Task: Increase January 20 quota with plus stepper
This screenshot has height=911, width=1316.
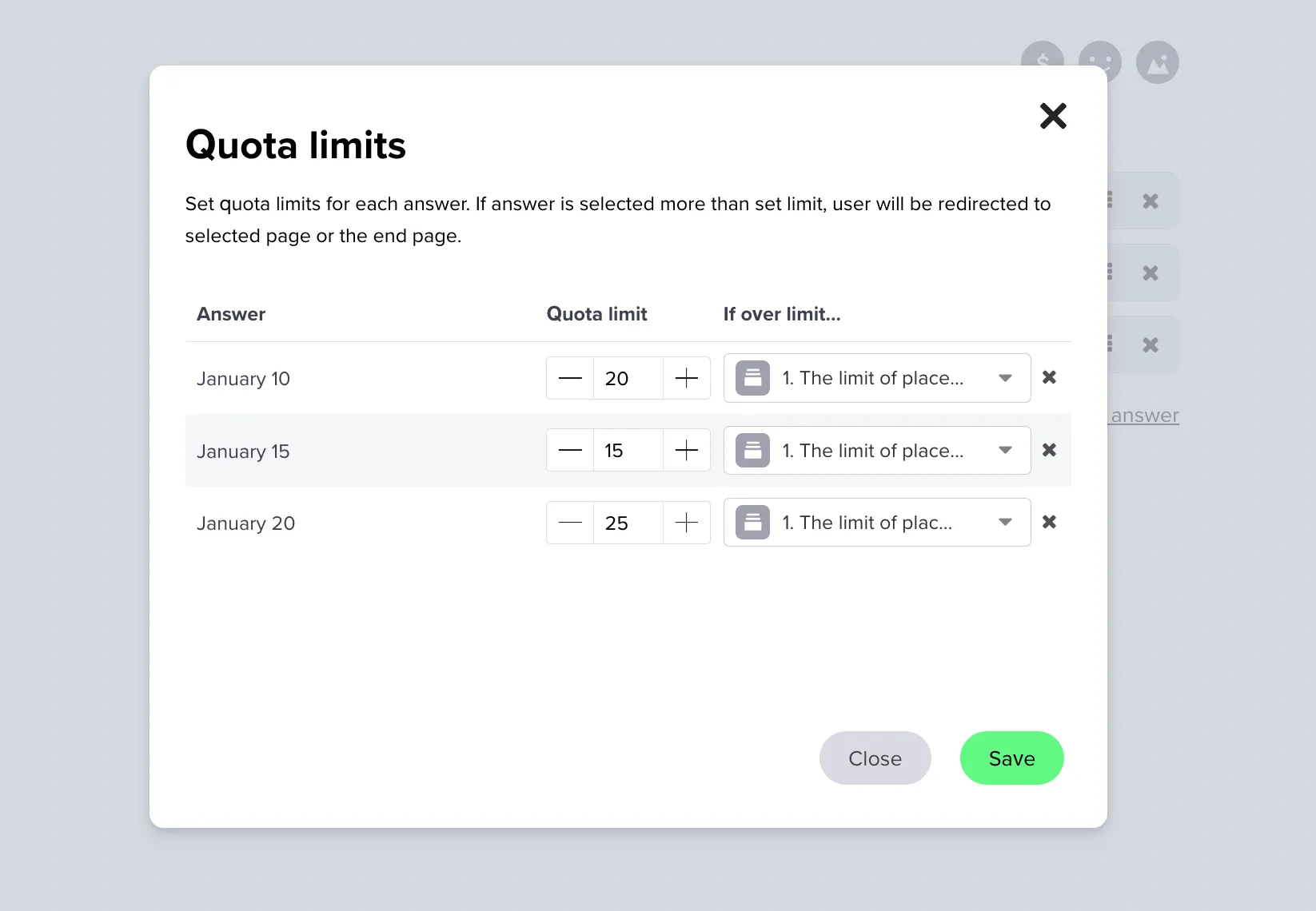Action: (686, 522)
